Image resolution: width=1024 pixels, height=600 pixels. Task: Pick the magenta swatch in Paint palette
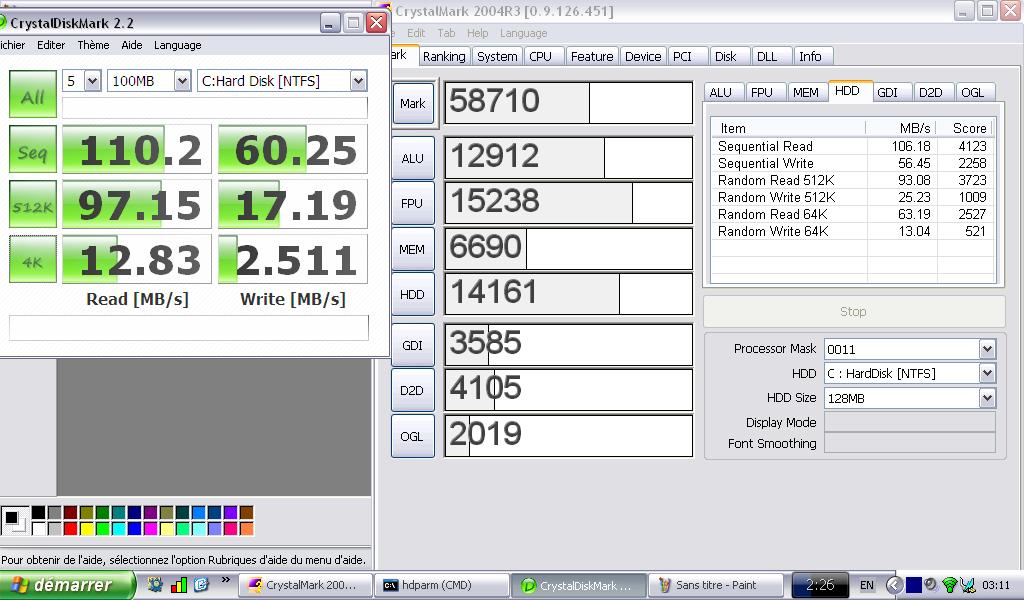tap(150, 528)
